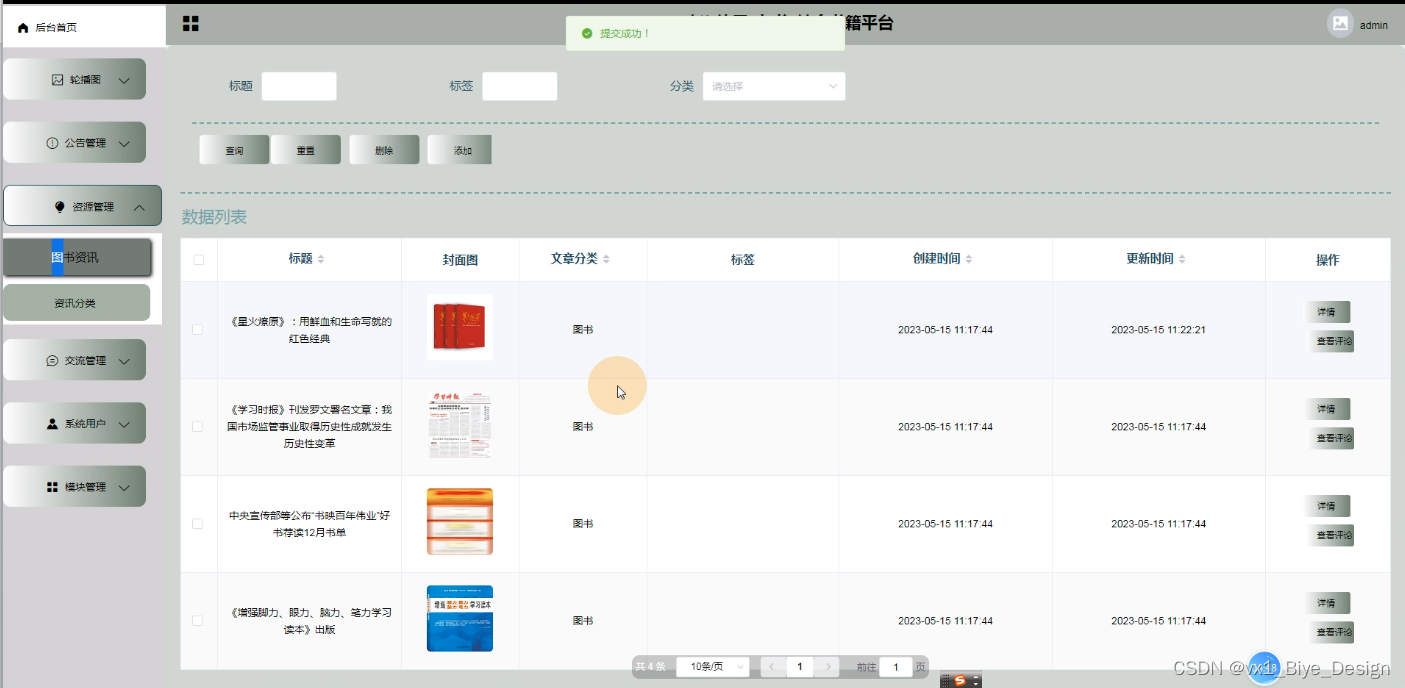1405x688 pixels.
Task: Click the picture icon beside 轮播图
Action: (x=57, y=79)
